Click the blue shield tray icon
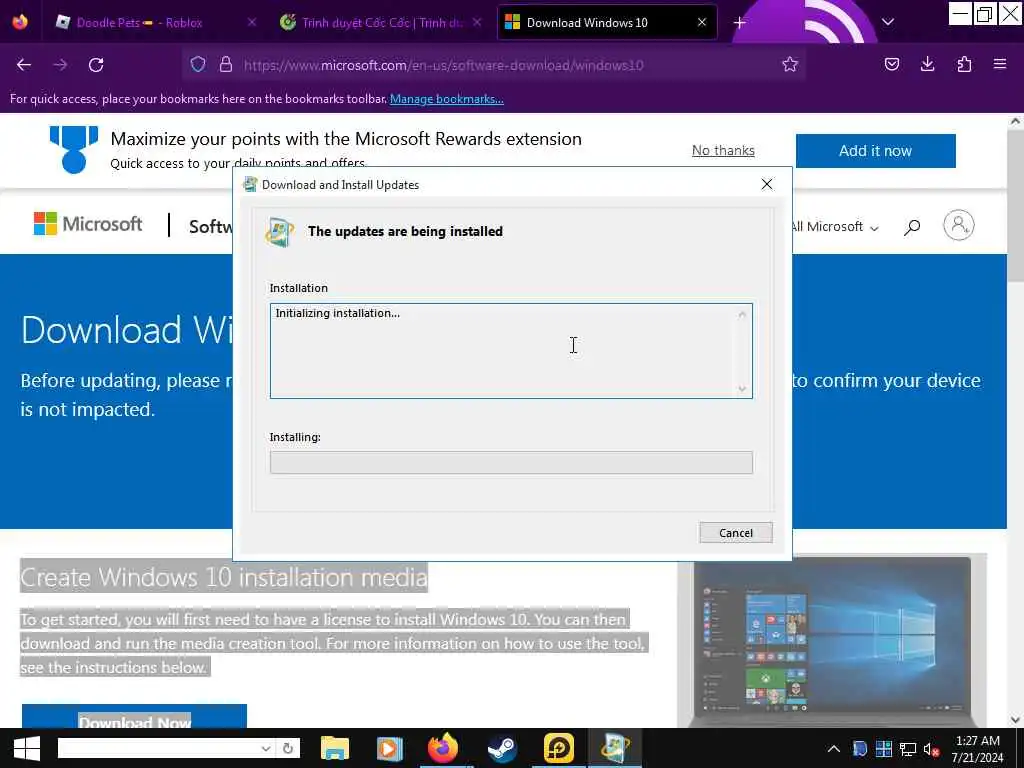 pos(859,748)
